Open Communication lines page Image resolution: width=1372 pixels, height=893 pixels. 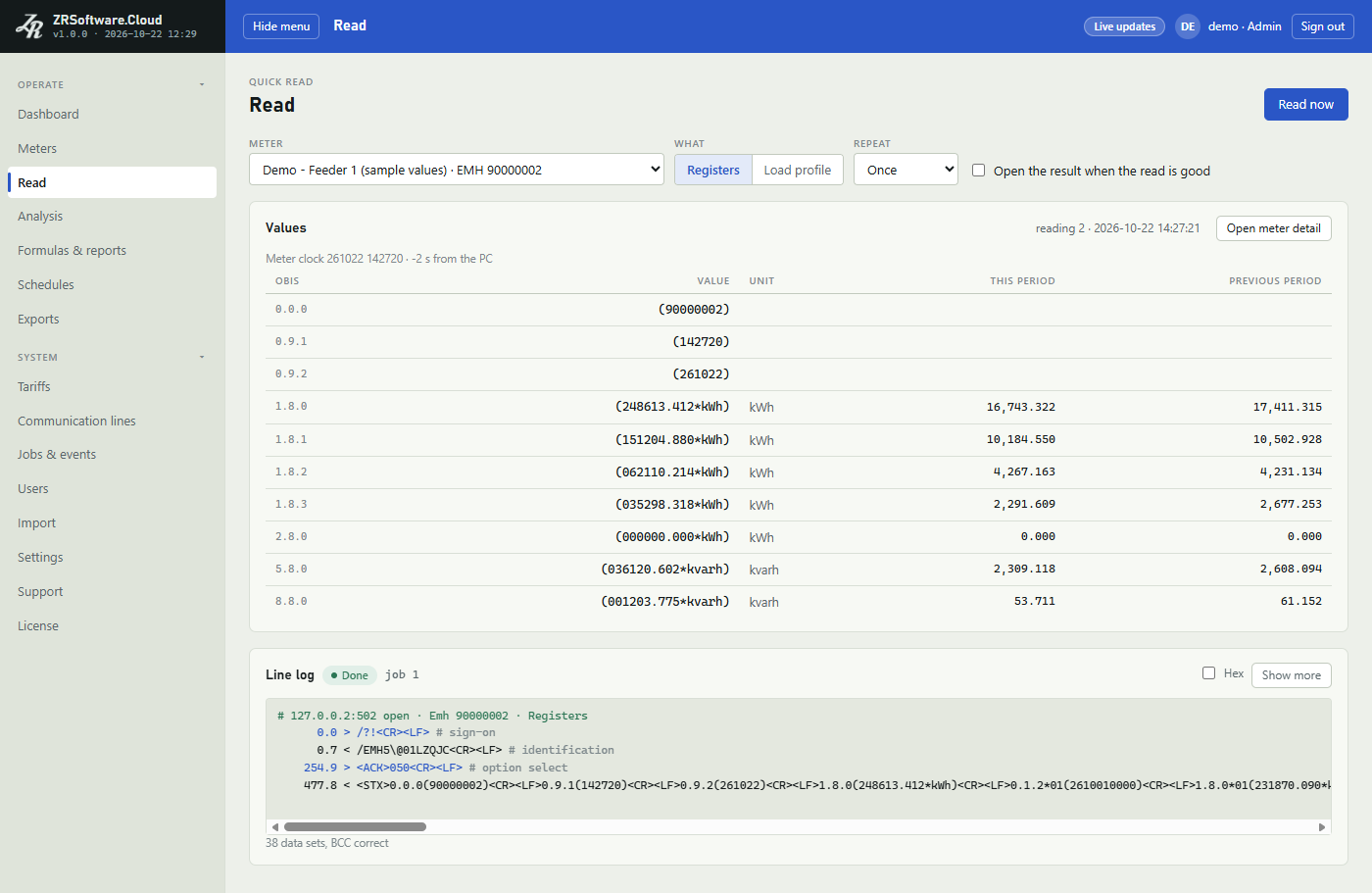pos(112,422)
